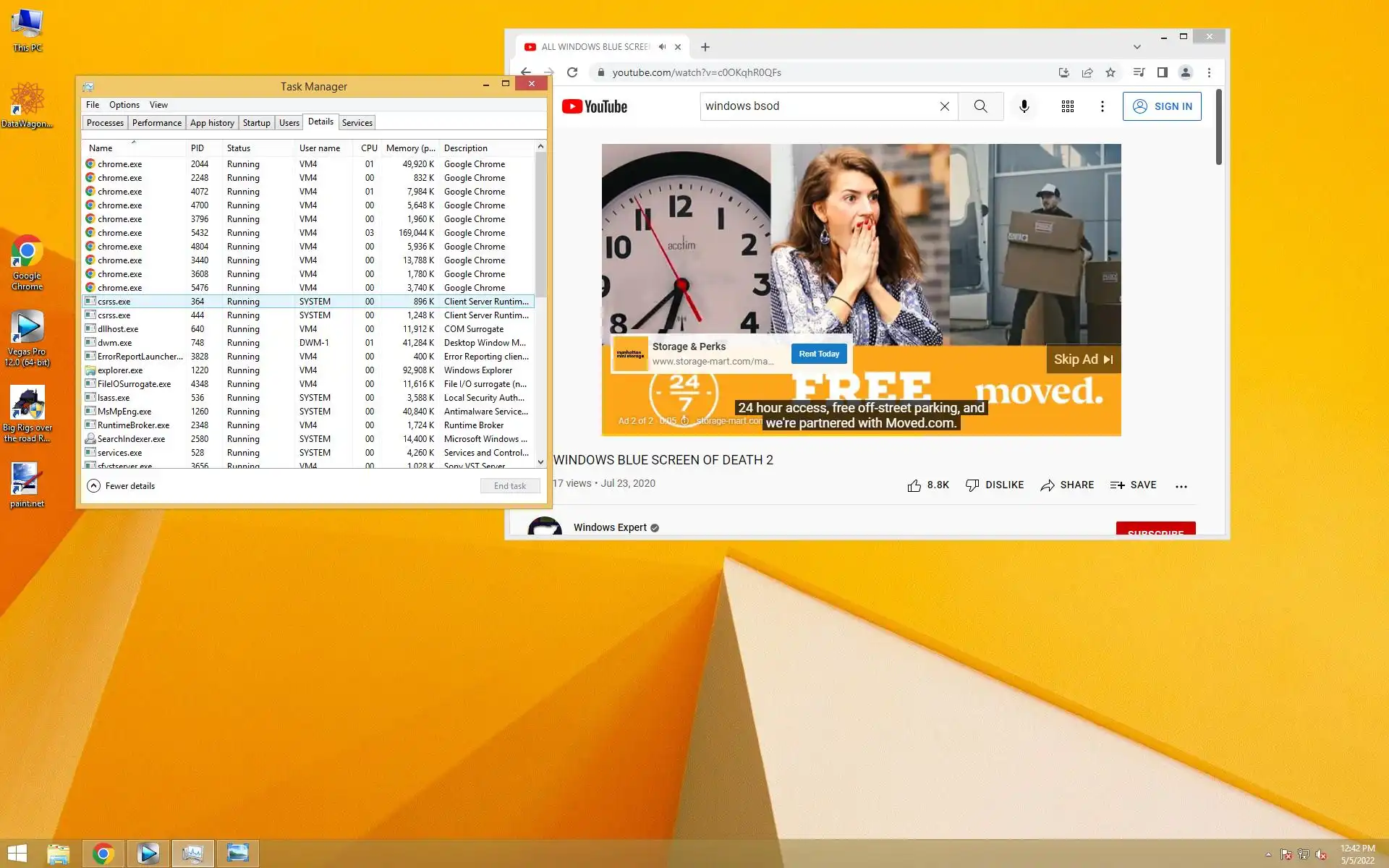Click the share page icon in address bar
Screen dimensions: 1389x868
(x=1087, y=72)
